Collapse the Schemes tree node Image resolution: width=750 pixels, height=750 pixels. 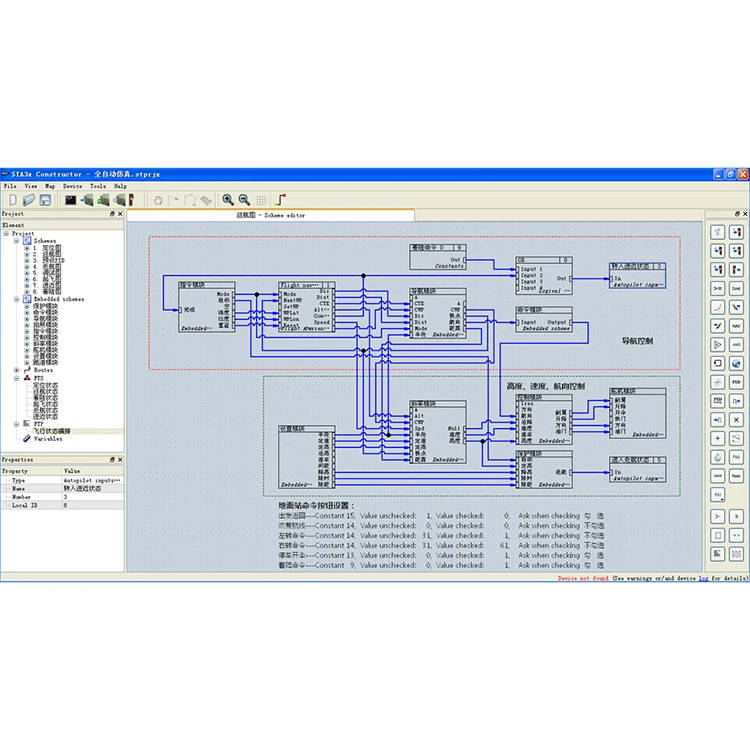point(16,241)
